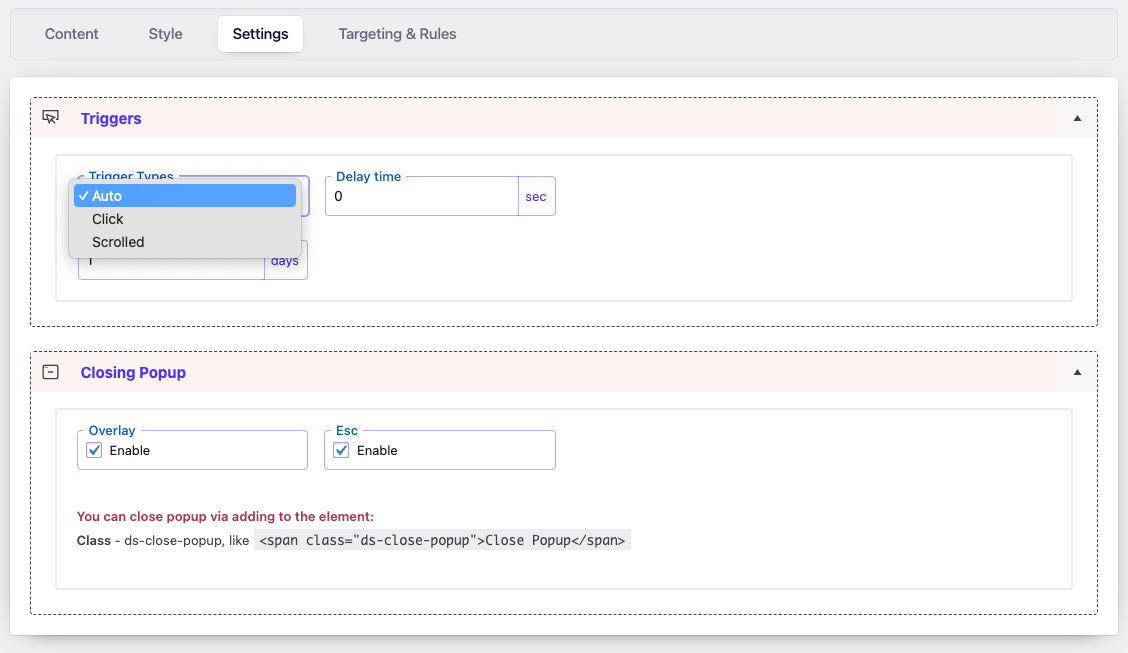This screenshot has height=653, width=1128.
Task: Collapse the Closing Popup section arrow
Action: coord(1077,373)
